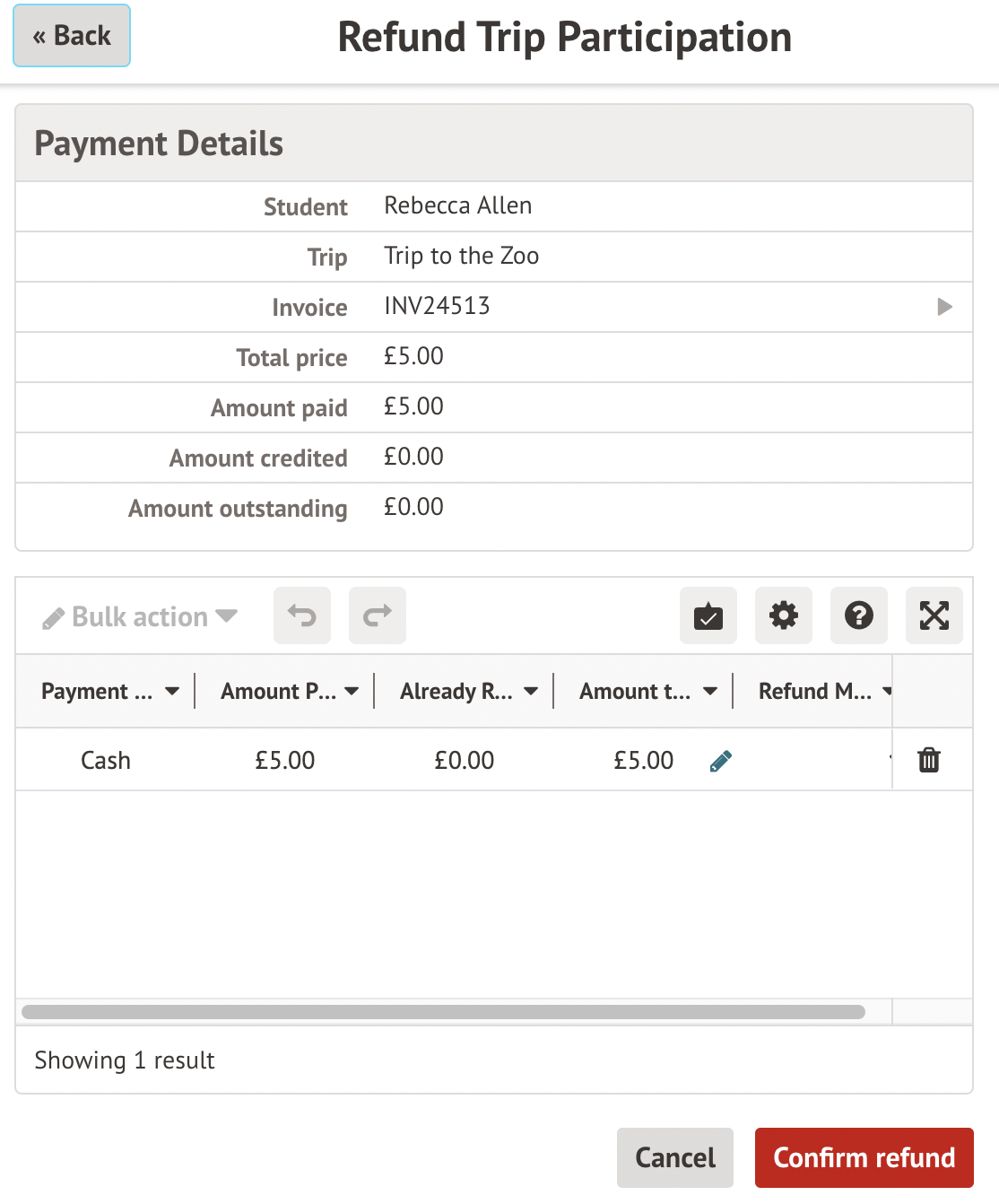Open Refund M... column dropdown arrow
The image size is (999, 1204).
point(886,692)
